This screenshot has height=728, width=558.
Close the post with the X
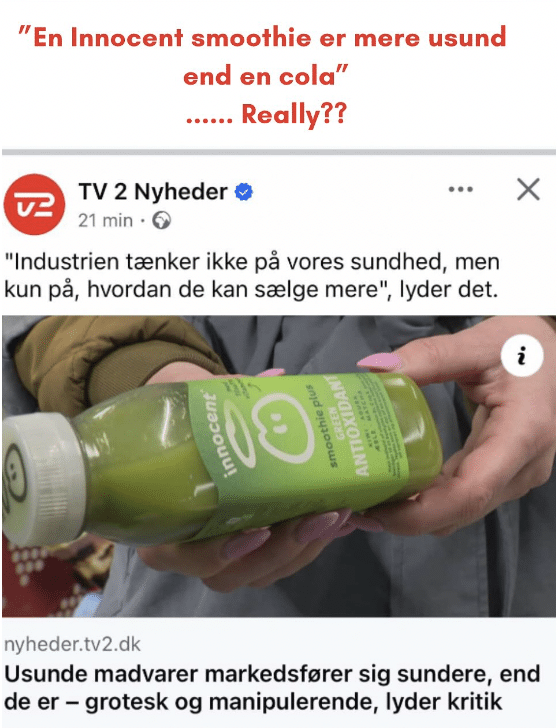pyautogui.click(x=528, y=189)
